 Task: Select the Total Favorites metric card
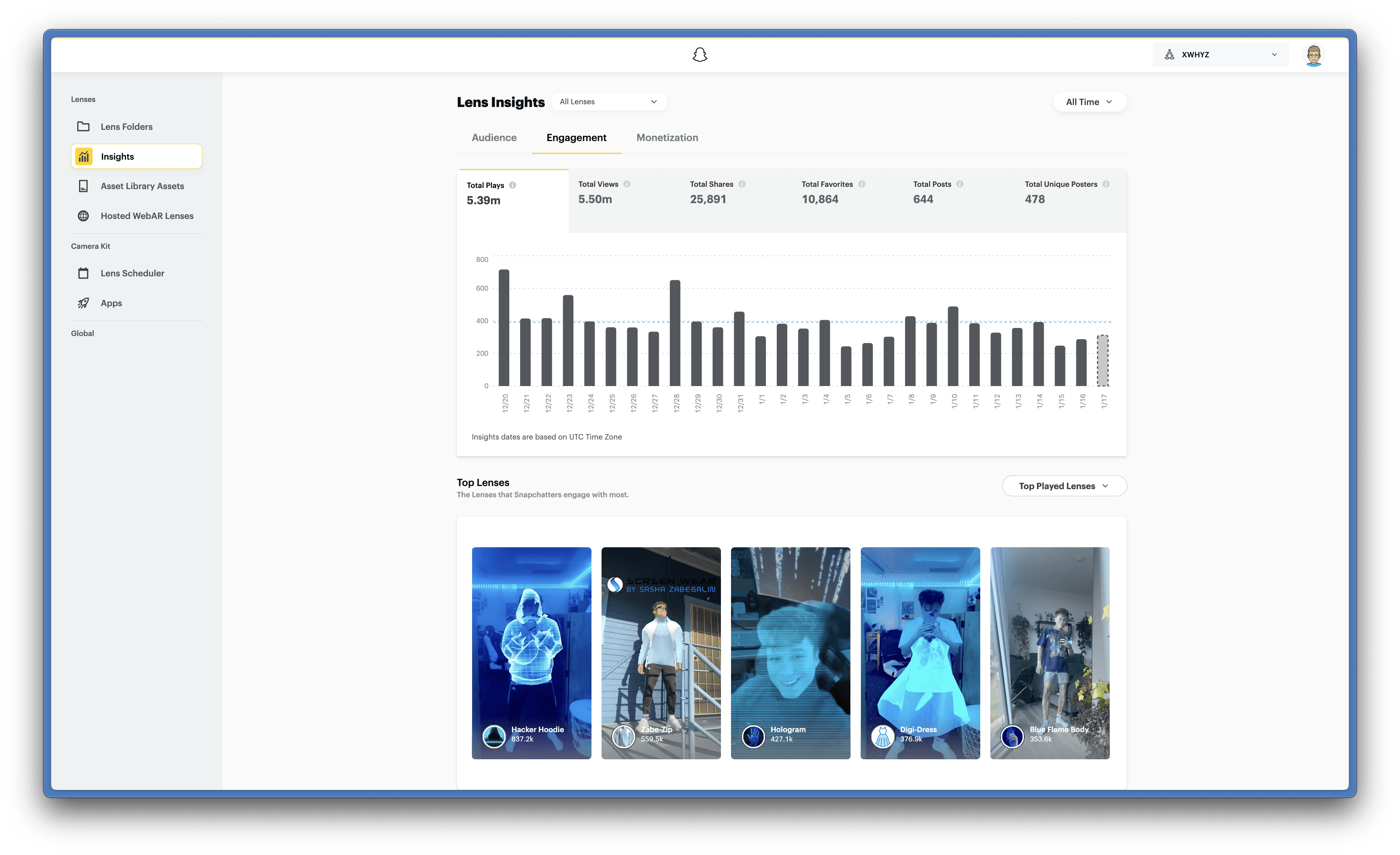tap(847, 199)
